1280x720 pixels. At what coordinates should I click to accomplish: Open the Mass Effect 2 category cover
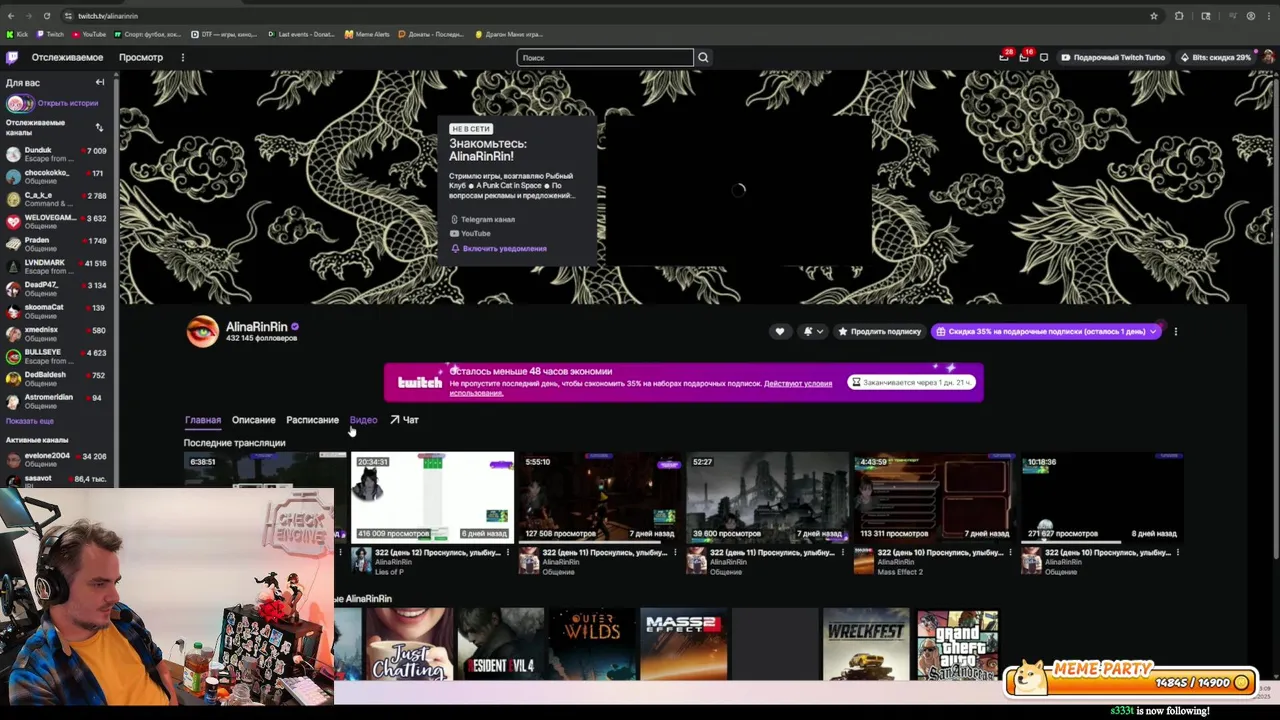(683, 645)
